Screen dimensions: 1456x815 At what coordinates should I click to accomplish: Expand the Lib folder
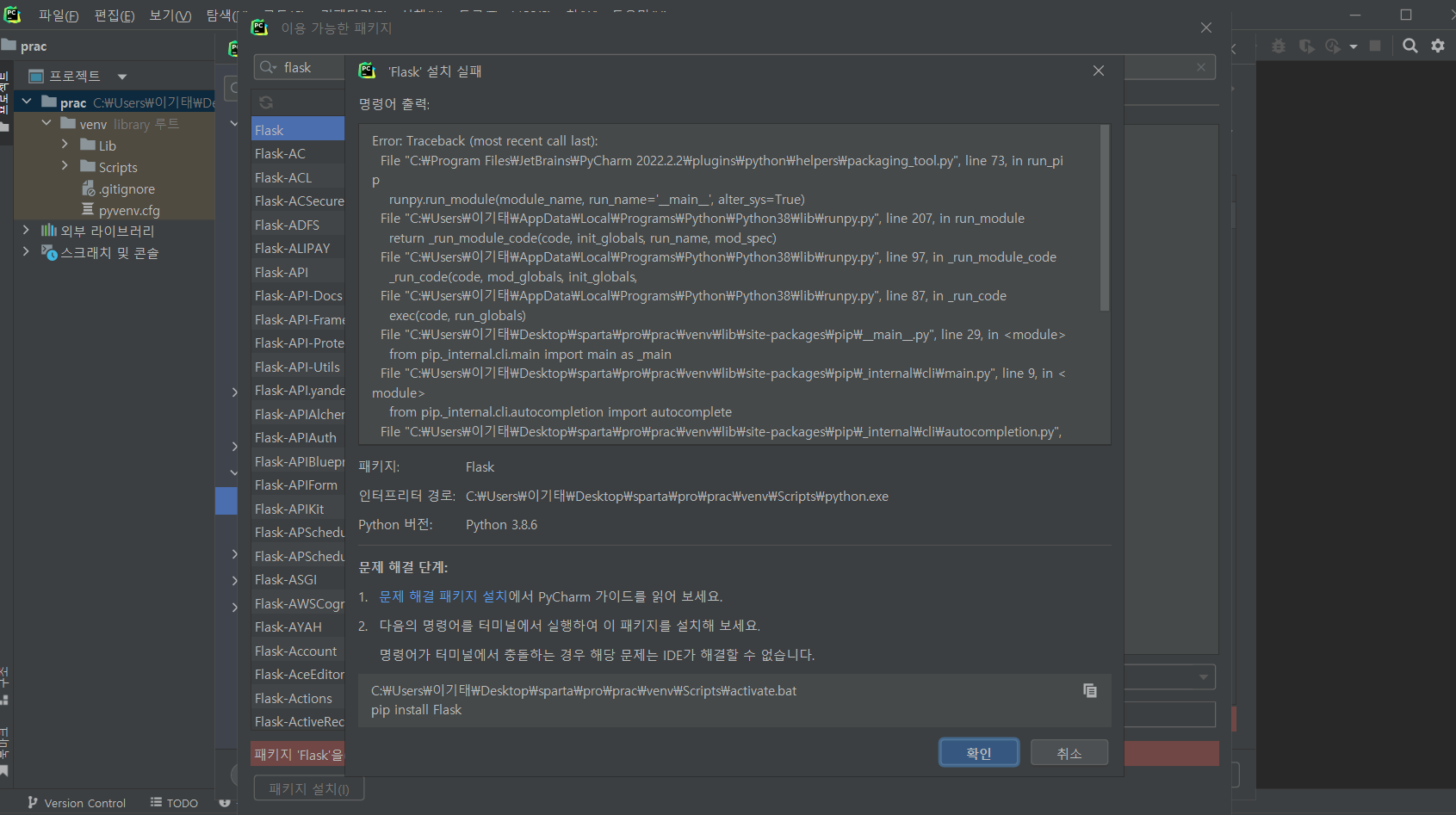(65, 144)
